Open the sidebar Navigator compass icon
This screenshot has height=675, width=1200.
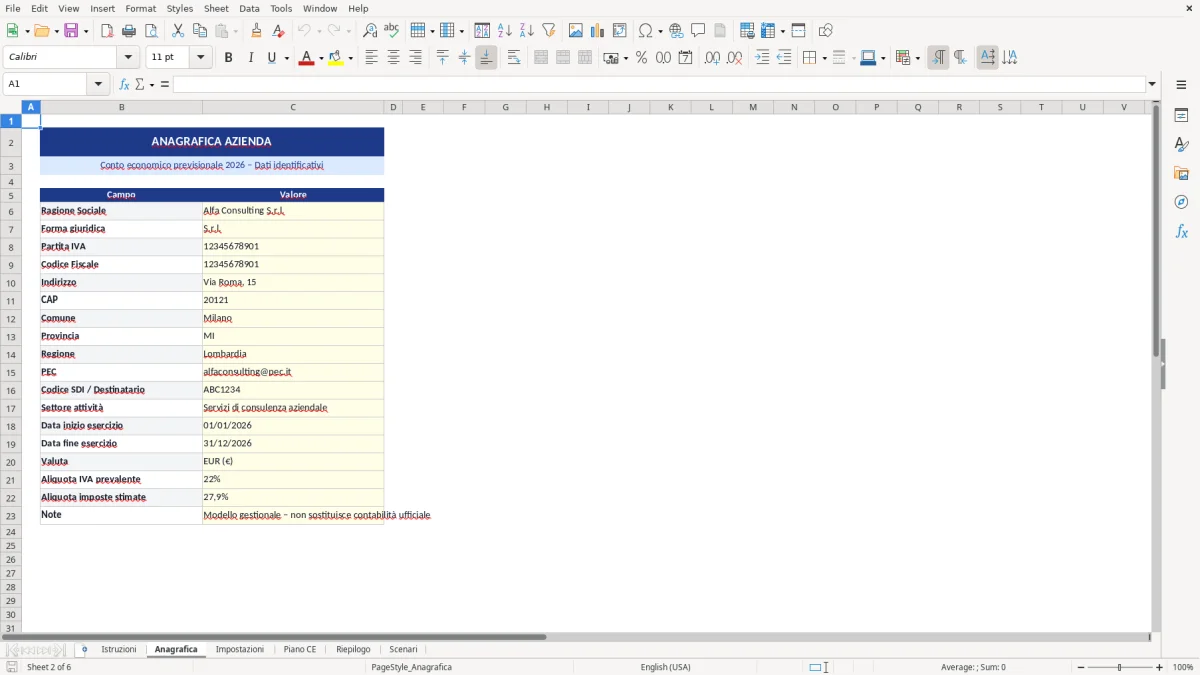(x=1181, y=202)
